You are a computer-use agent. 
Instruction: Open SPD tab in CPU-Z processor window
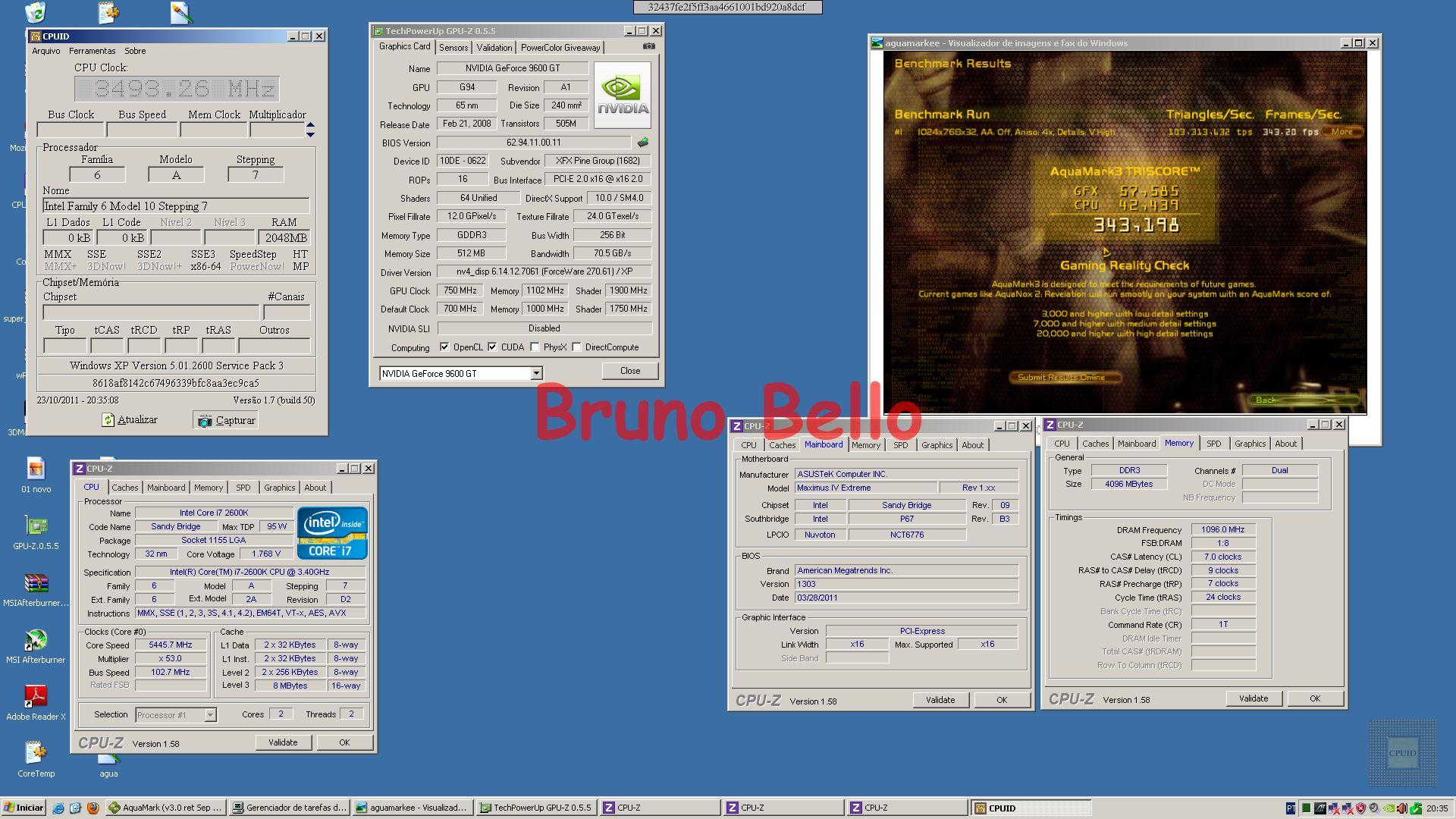coord(243,488)
